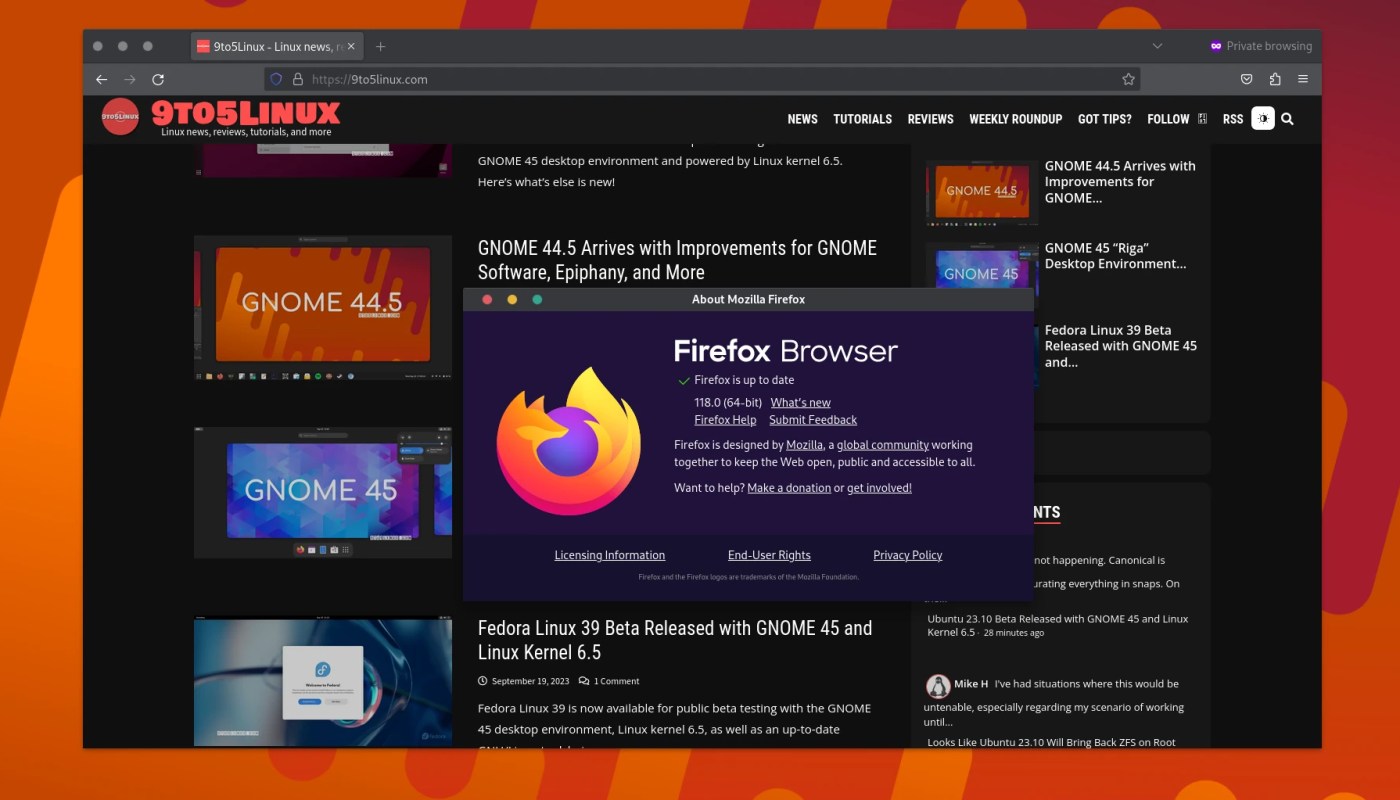Click the 118.0 (64-bit) version text
Viewport: 1400px width, 800px height.
coord(728,402)
